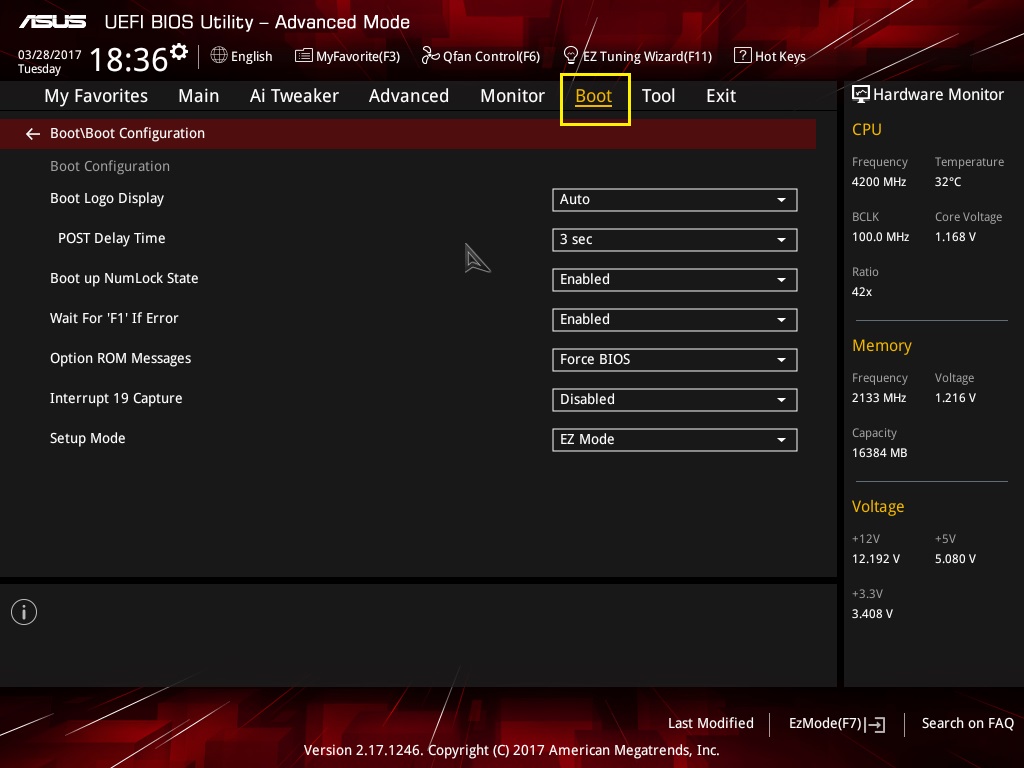Screen dimensions: 1024x768
Task: Select the Boot up NumLock State label
Action: pyautogui.click(x=124, y=278)
